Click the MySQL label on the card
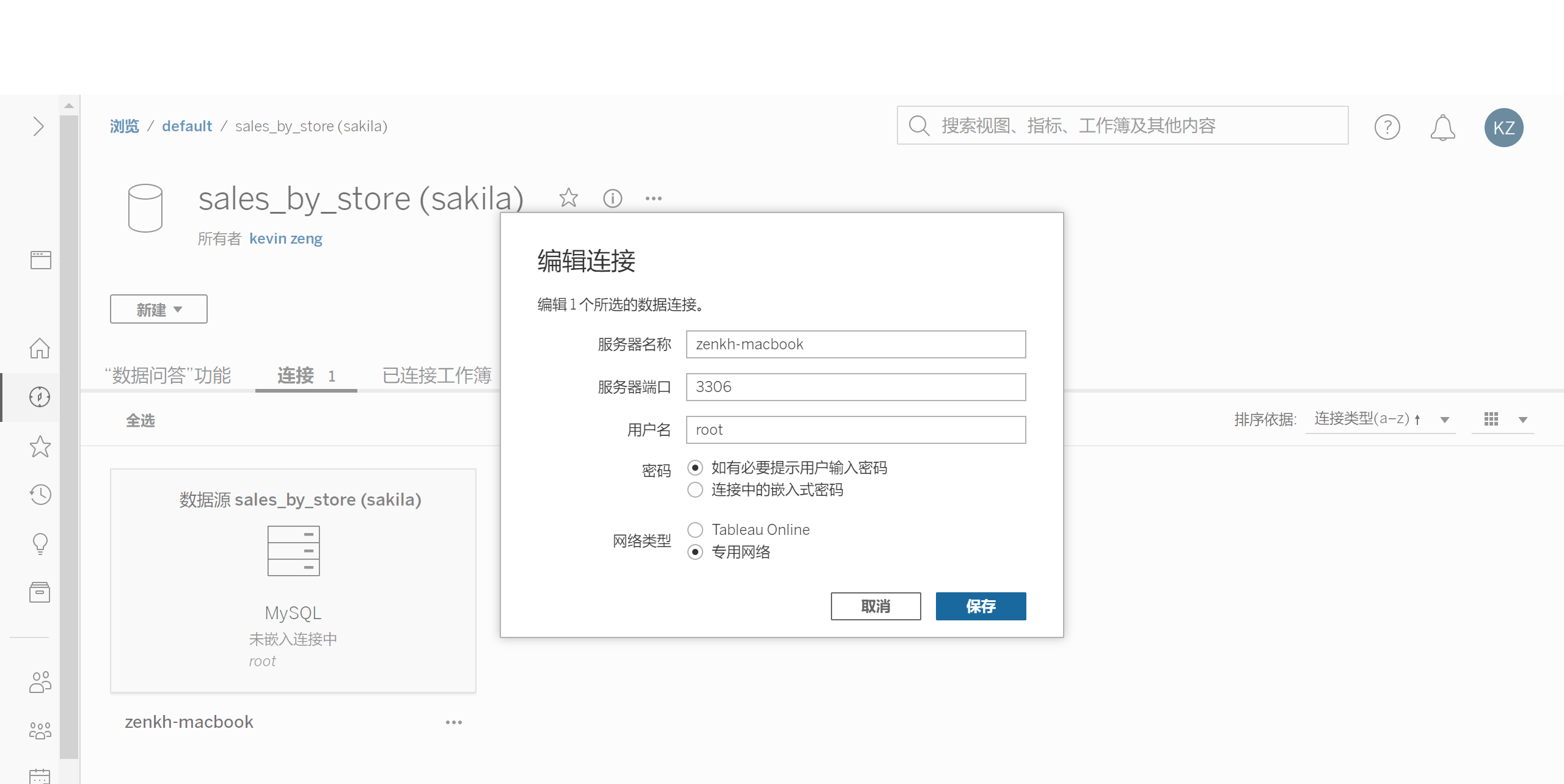Image resolution: width=1564 pixels, height=784 pixels. pyautogui.click(x=293, y=613)
